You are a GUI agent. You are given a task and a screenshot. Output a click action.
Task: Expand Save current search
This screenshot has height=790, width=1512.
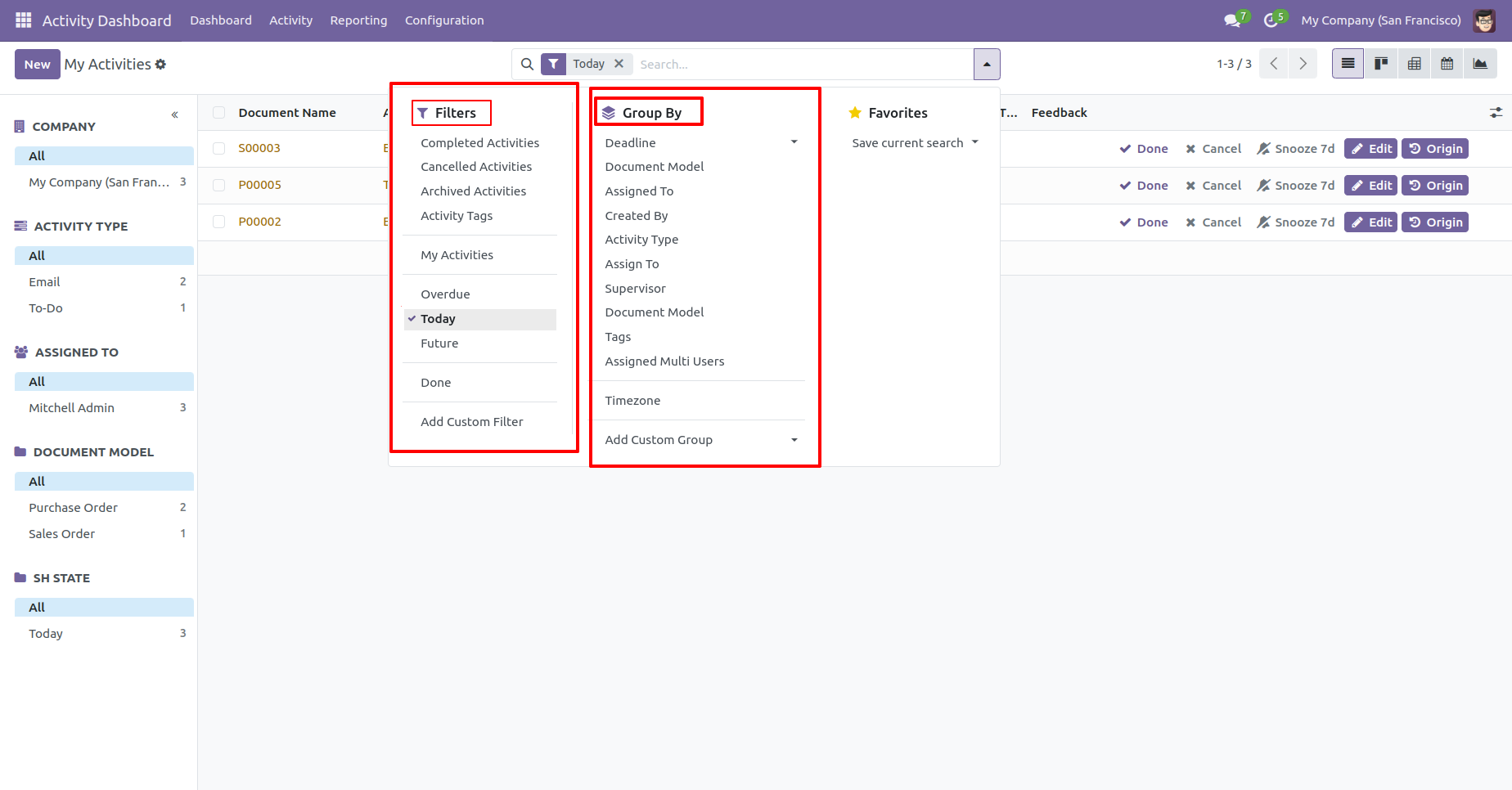point(915,143)
